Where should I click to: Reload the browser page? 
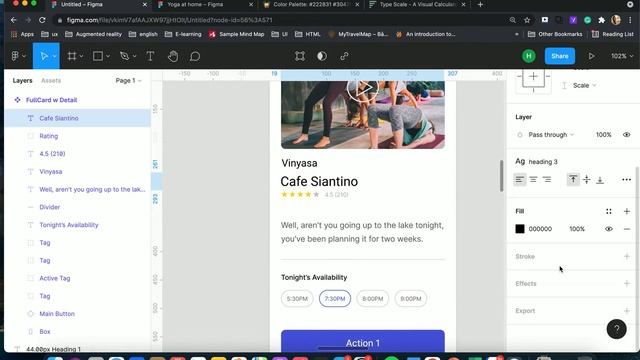(x=42, y=20)
